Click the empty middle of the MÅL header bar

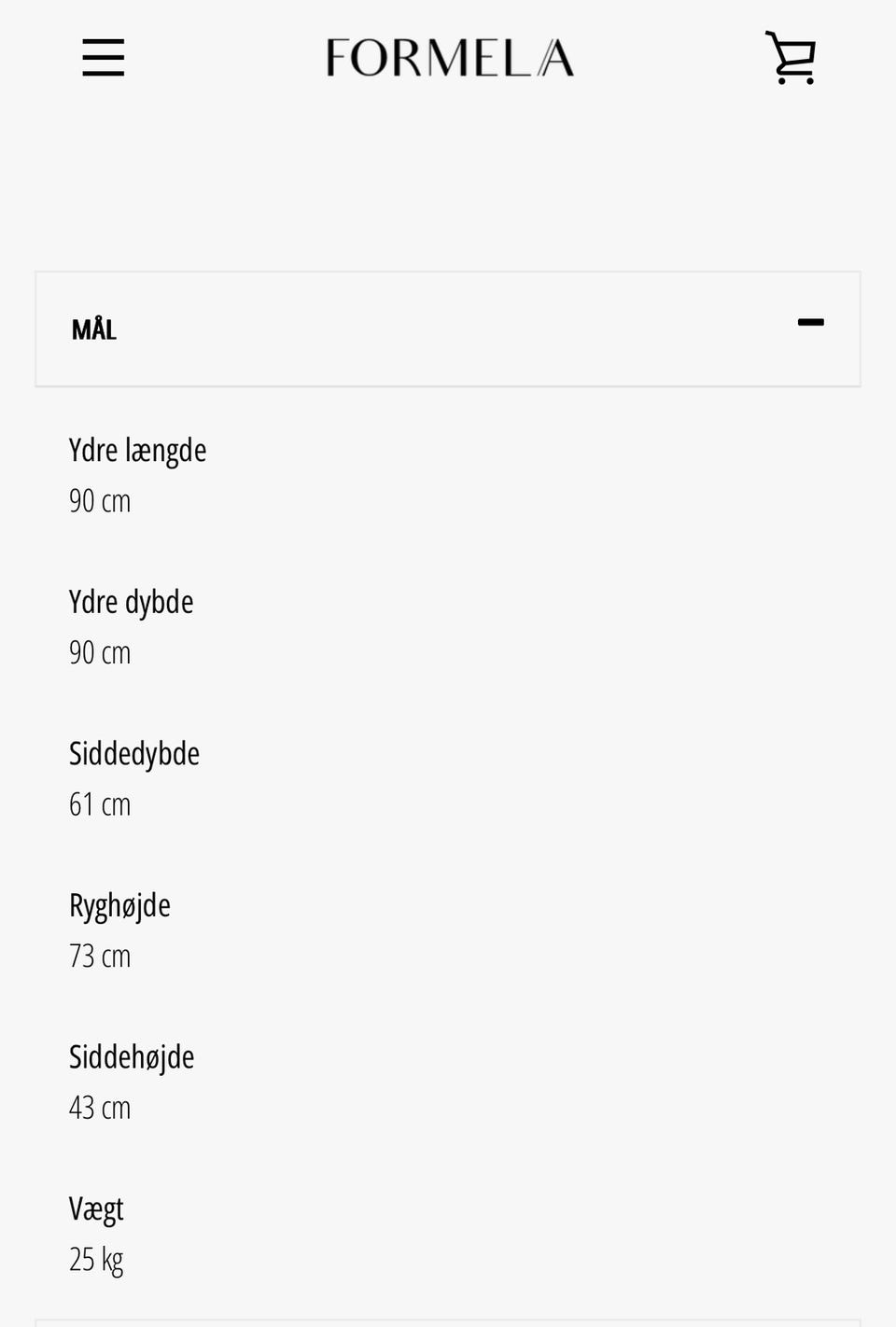[448, 329]
